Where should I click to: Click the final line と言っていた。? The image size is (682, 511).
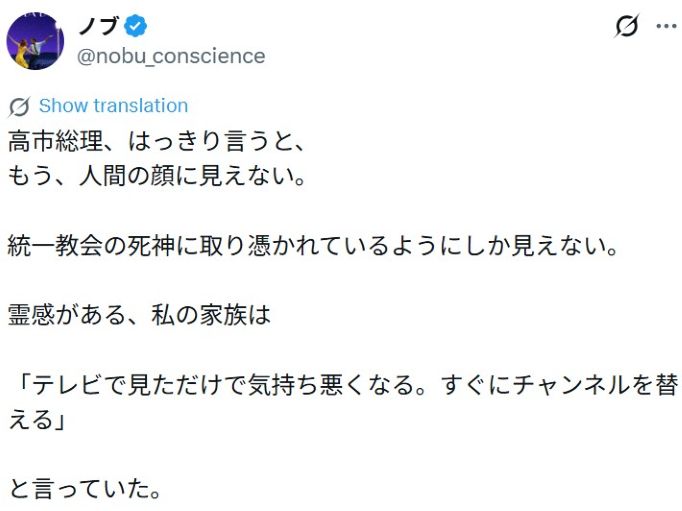(84, 488)
